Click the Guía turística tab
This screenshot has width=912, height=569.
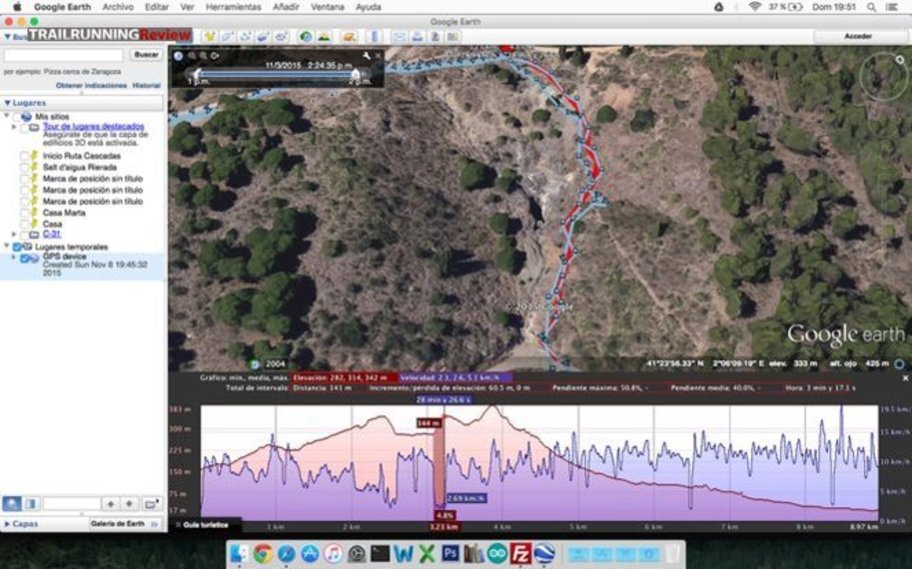coord(205,525)
